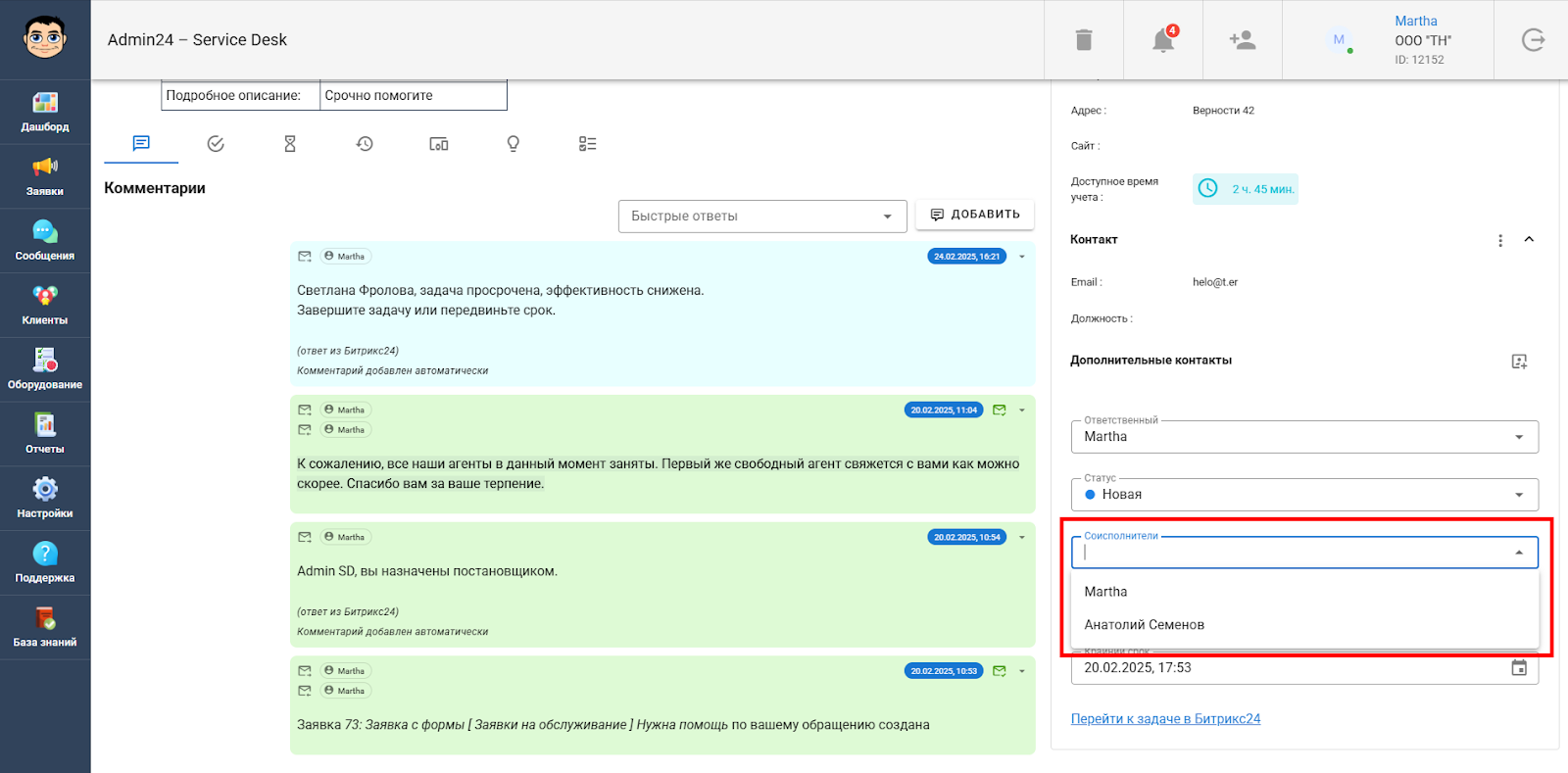
Task: Collapse the Контакт section
Action: click(1529, 240)
